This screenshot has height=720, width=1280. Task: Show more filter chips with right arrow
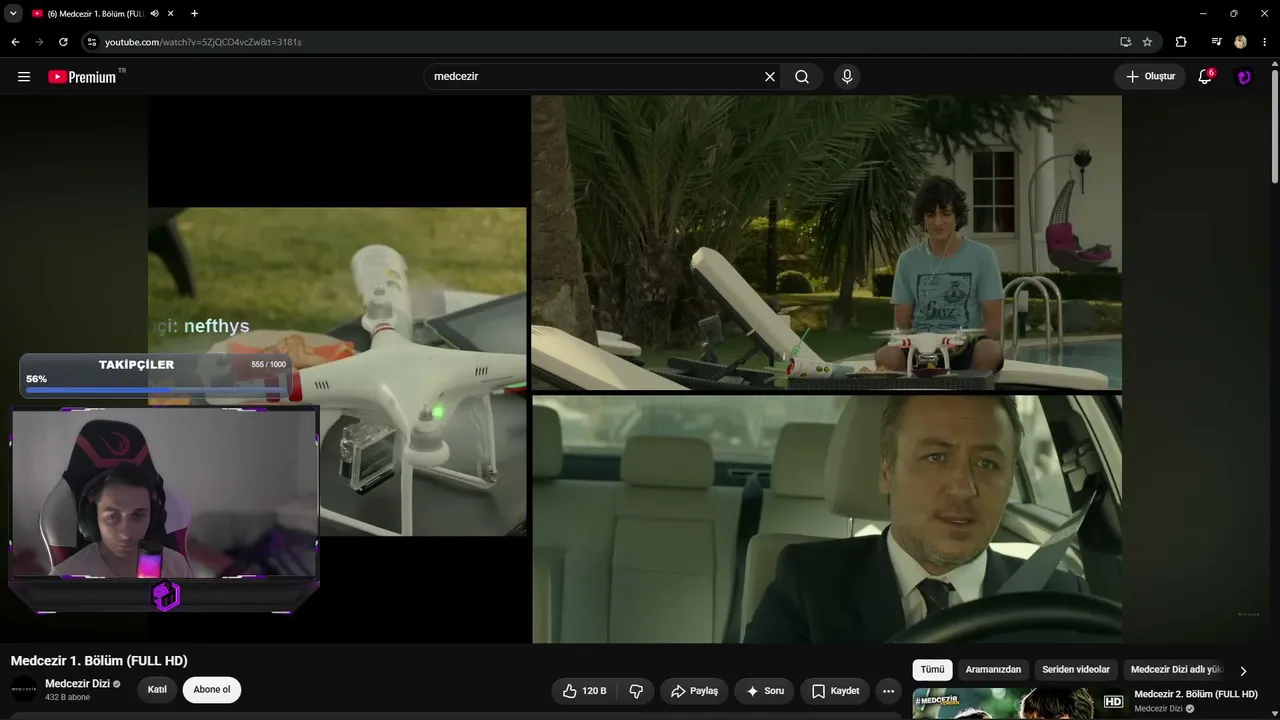coord(1243,671)
